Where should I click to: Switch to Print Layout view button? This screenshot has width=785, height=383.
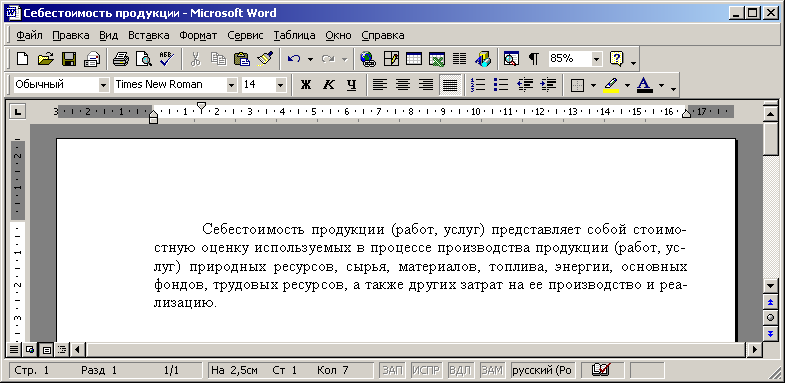tap(46, 349)
